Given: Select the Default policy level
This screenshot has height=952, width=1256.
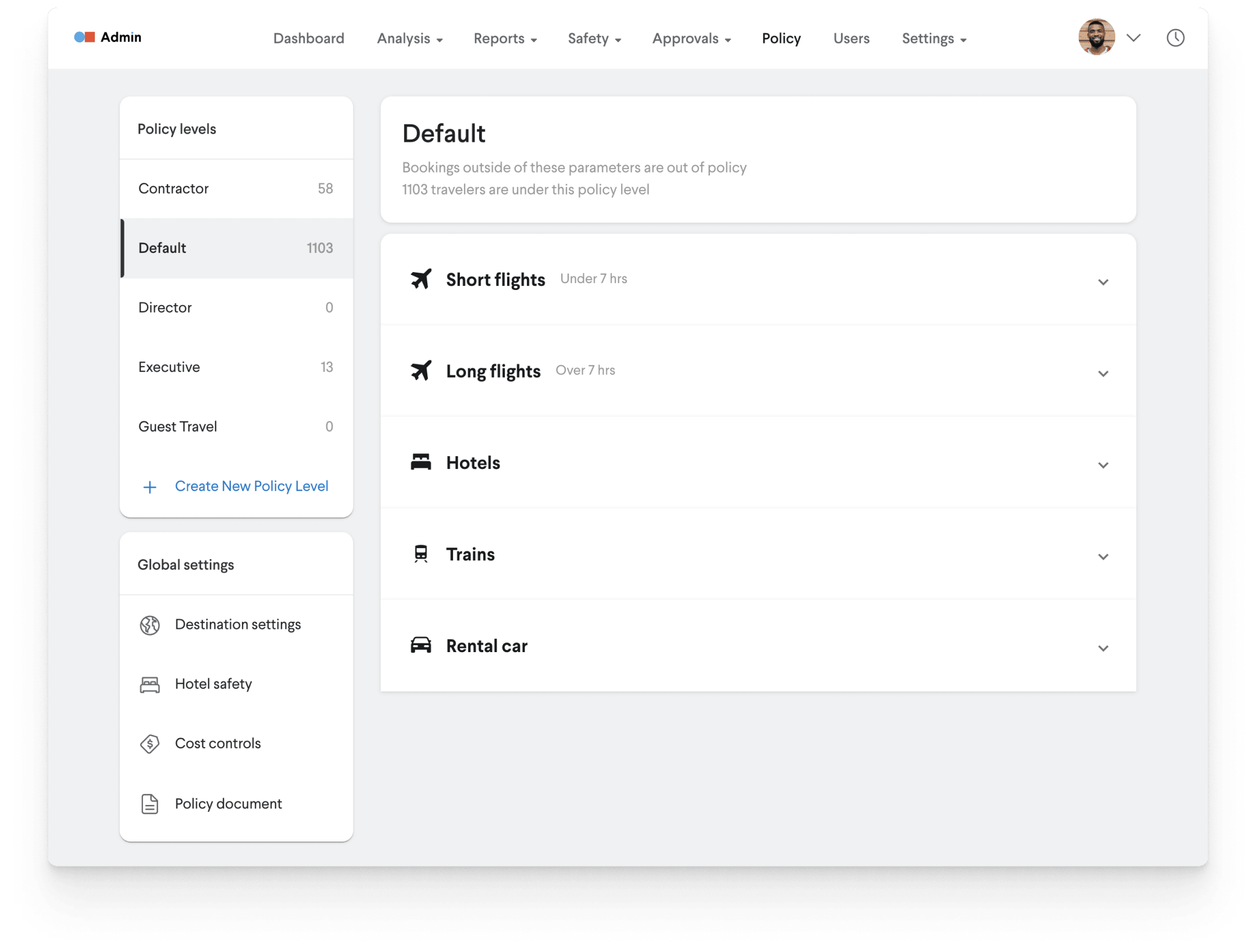Looking at the screenshot, I should coord(237,248).
